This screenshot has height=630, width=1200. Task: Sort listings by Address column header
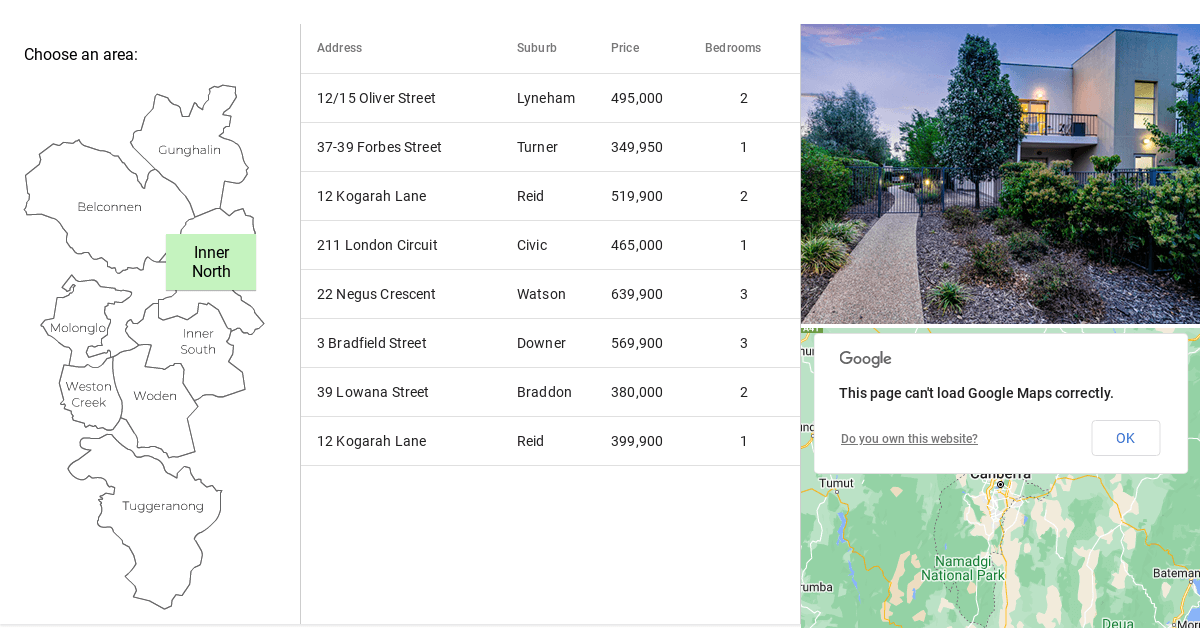coord(339,48)
